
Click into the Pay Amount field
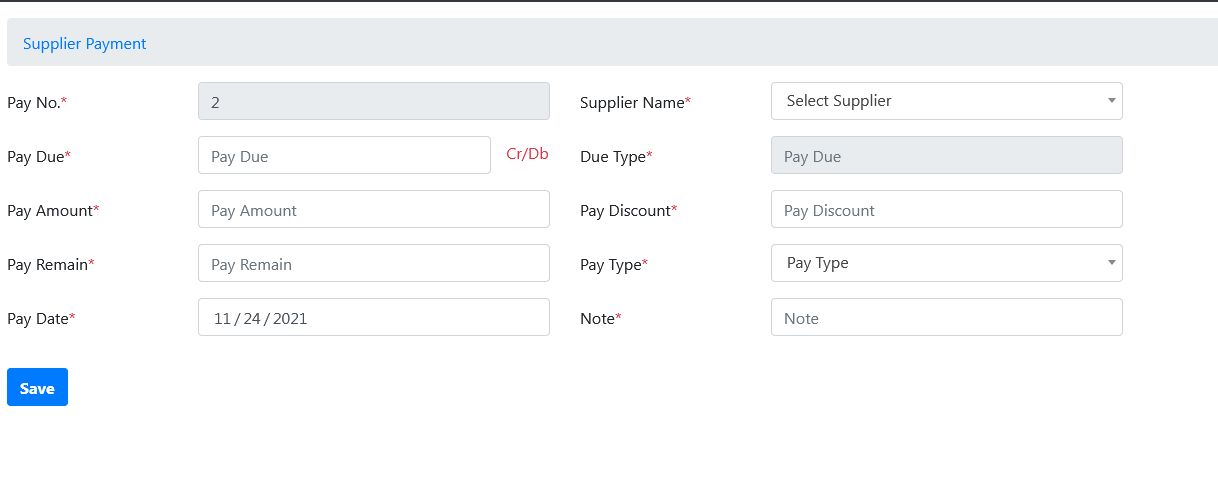(374, 209)
